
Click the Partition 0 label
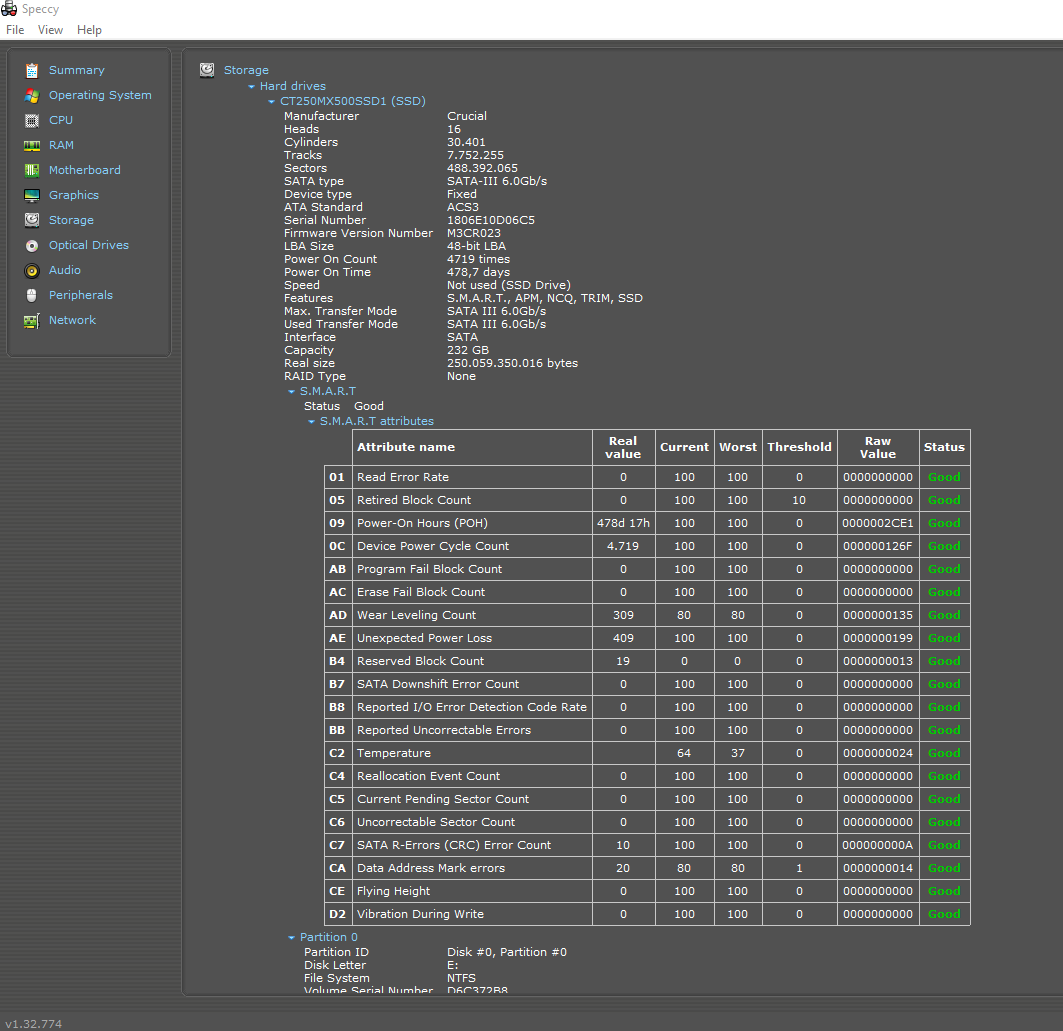click(x=328, y=937)
